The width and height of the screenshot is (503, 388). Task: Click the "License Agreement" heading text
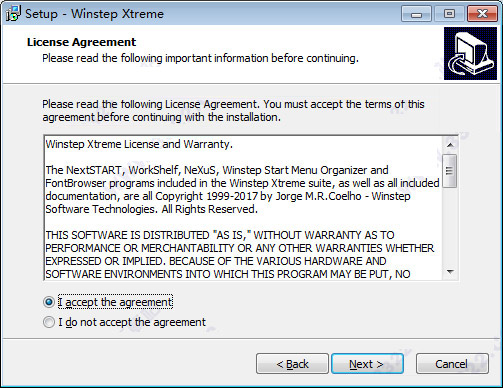81,42
